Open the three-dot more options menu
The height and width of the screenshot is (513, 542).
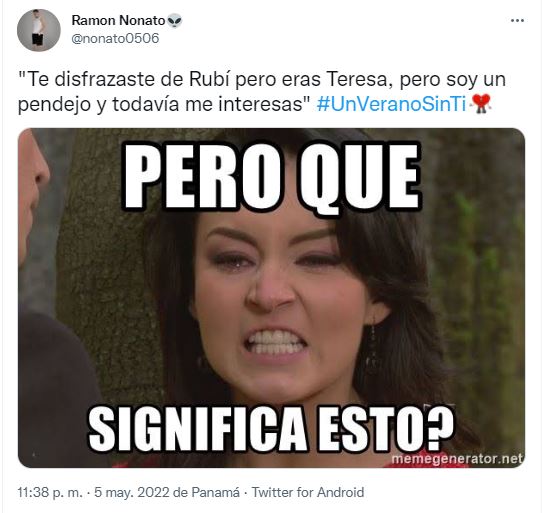click(x=517, y=21)
